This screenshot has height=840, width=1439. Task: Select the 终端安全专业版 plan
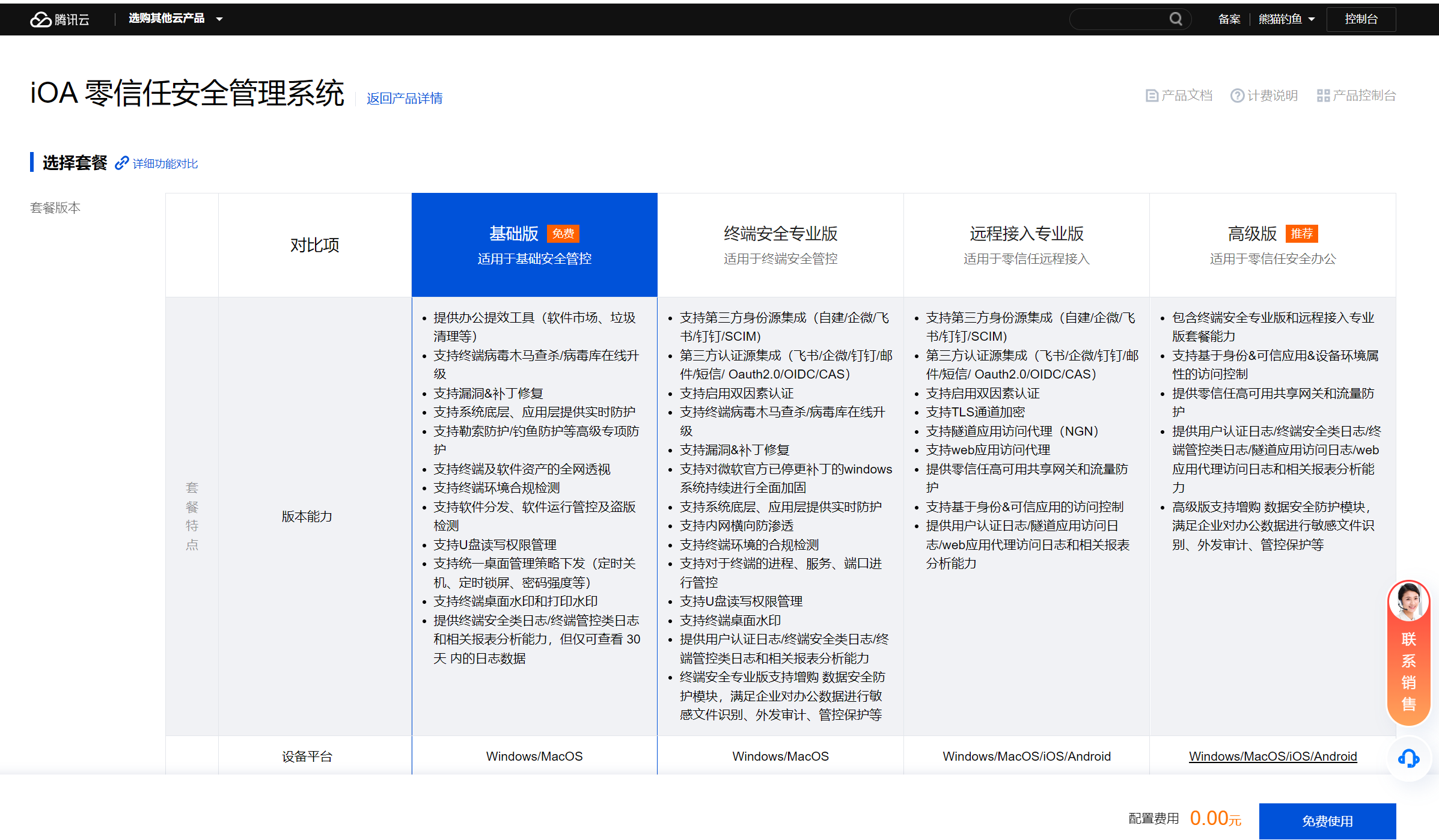[780, 245]
